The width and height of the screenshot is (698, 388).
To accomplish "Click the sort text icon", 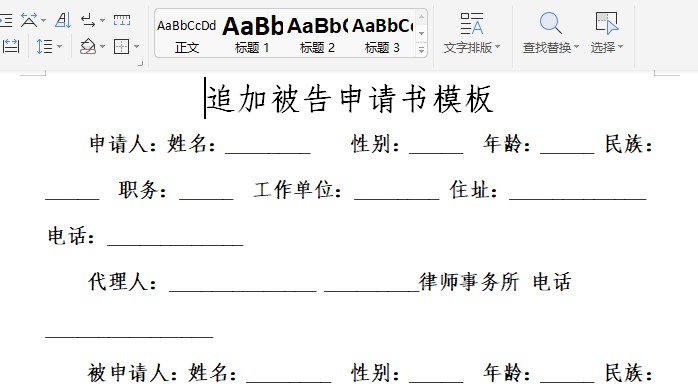I will click(x=63, y=20).
